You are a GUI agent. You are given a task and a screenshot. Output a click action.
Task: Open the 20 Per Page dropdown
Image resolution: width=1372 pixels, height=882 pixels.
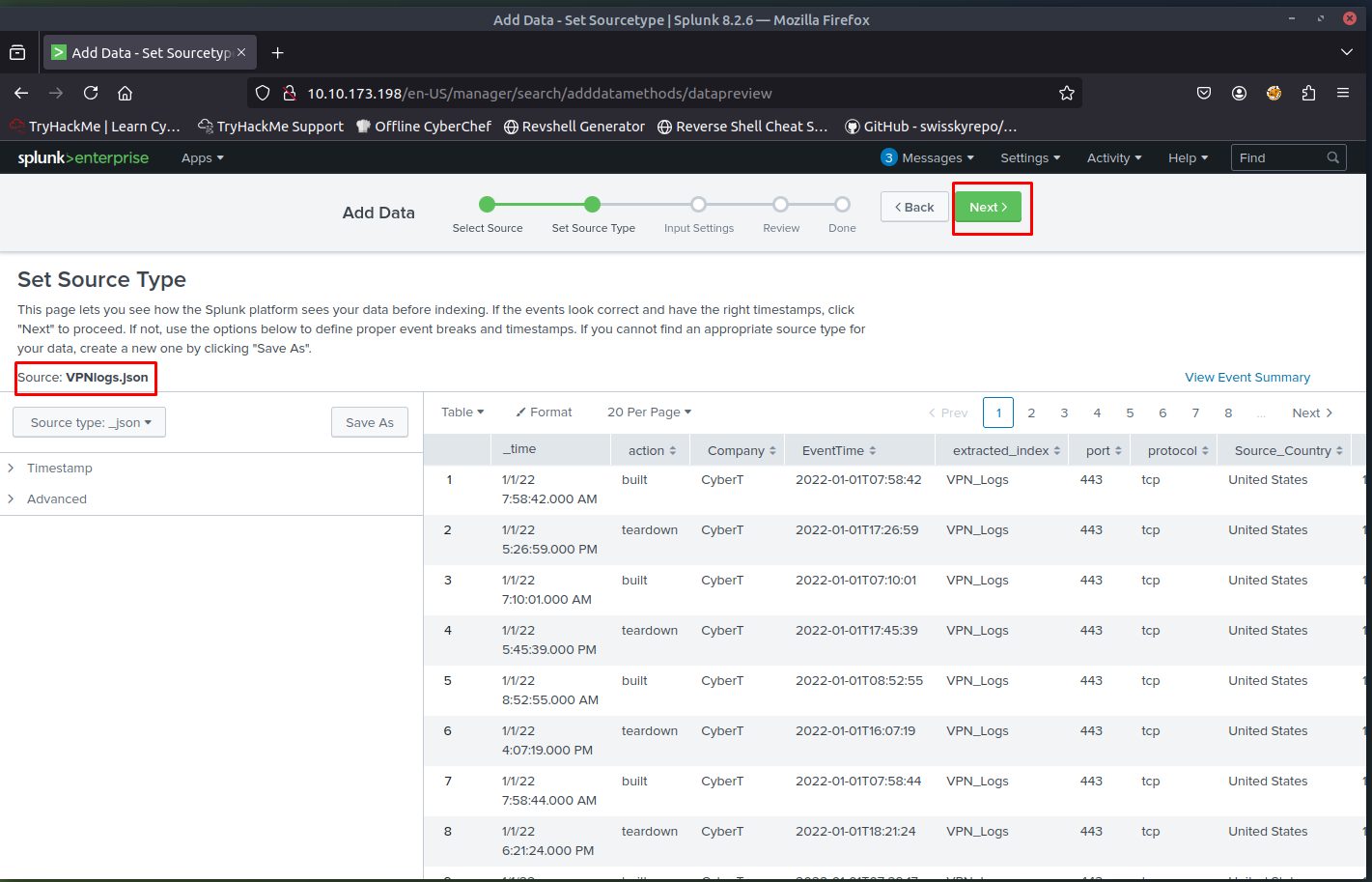[649, 412]
